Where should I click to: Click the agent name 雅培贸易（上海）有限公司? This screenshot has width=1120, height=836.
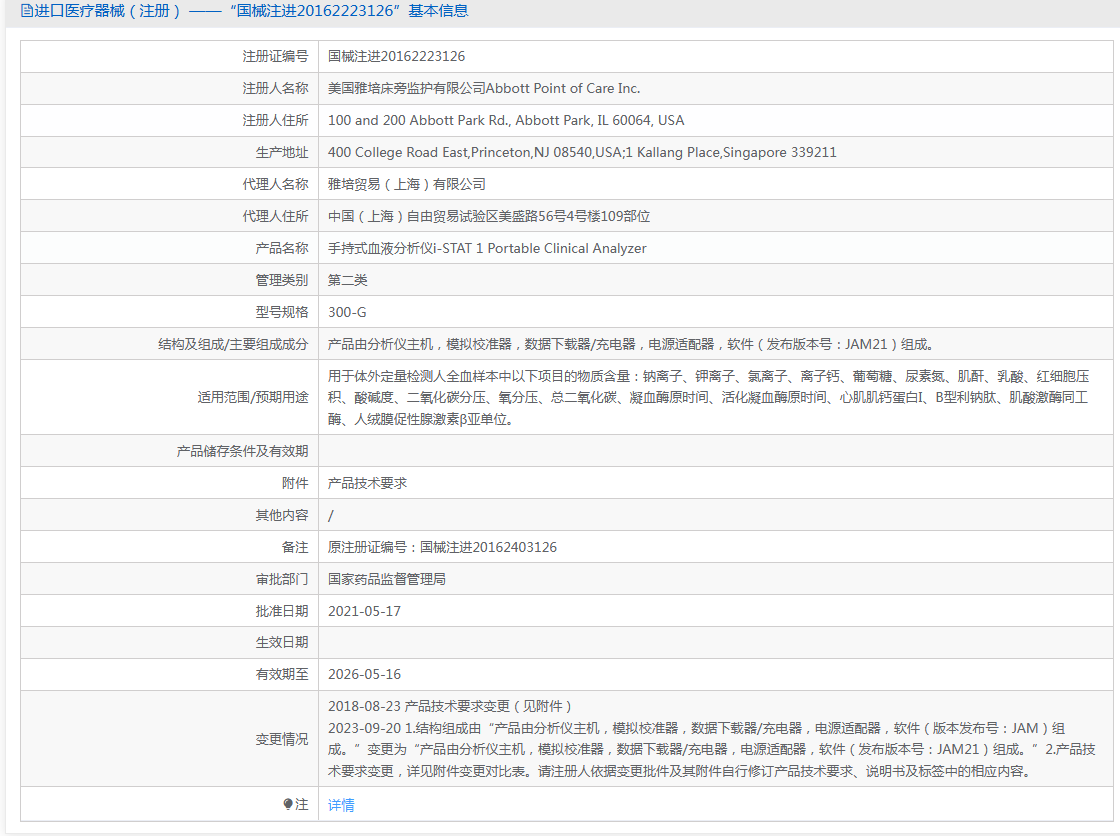coord(406,184)
